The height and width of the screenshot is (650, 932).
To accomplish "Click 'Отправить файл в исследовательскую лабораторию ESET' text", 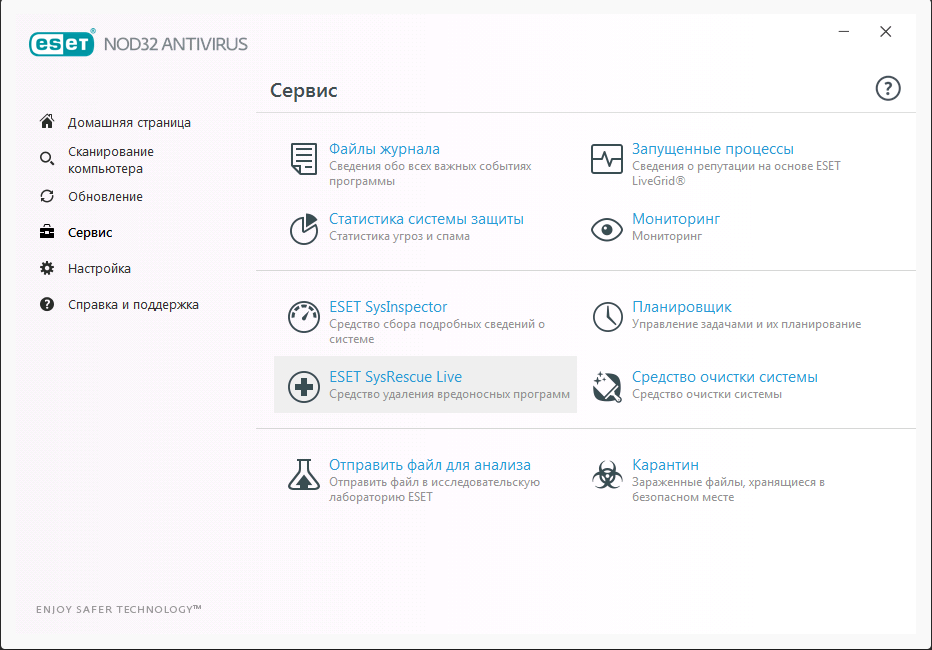I will click(434, 490).
